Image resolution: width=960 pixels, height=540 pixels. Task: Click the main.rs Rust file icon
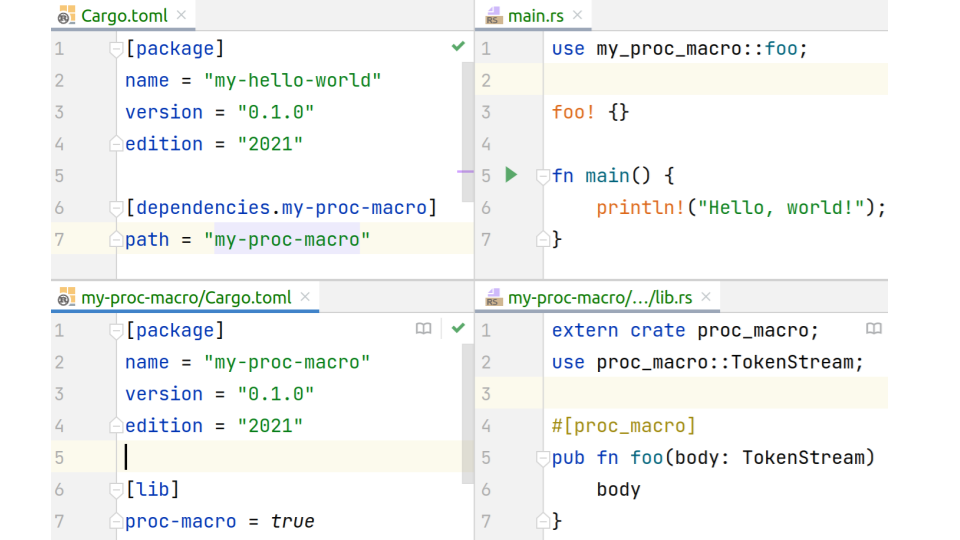point(493,16)
